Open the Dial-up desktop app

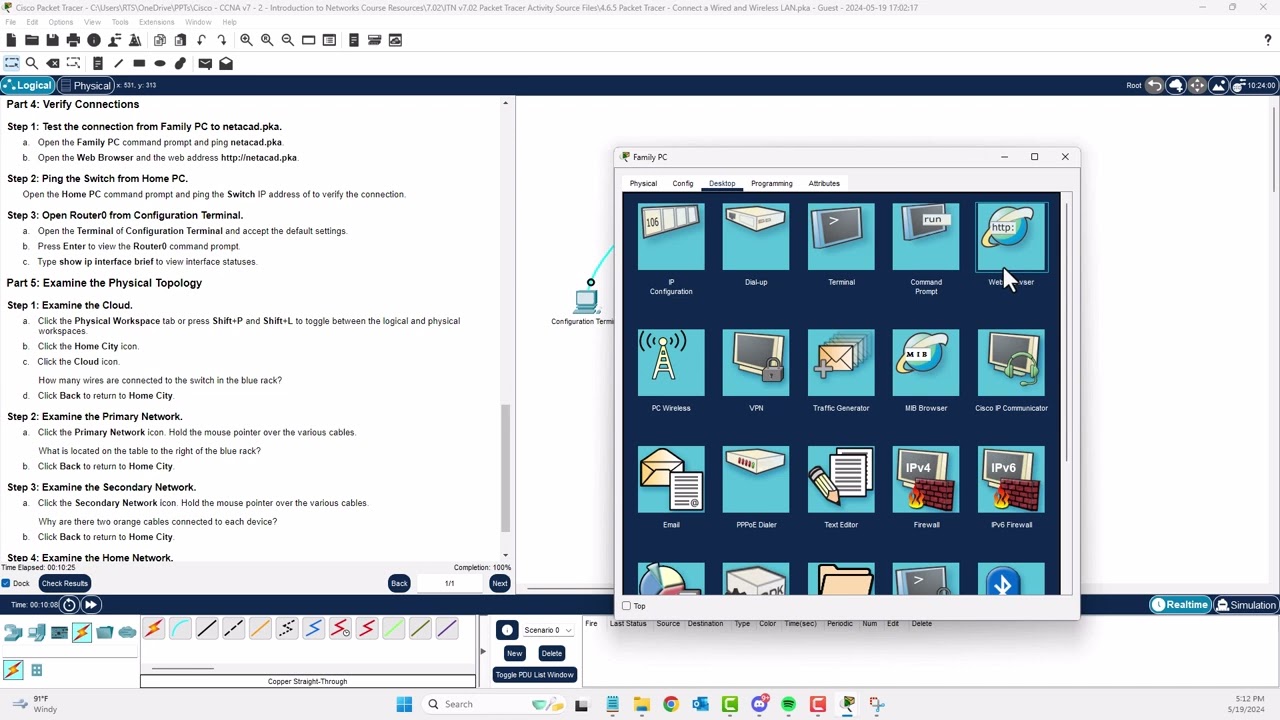tap(756, 238)
